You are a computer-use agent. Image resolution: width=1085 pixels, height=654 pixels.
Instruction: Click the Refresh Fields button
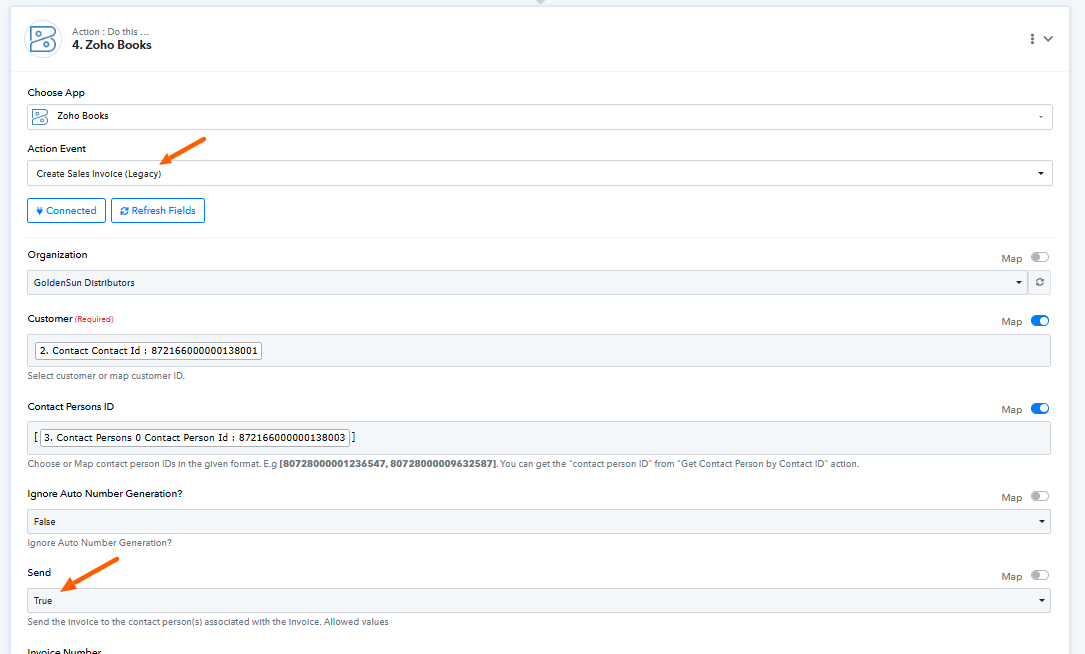158,211
